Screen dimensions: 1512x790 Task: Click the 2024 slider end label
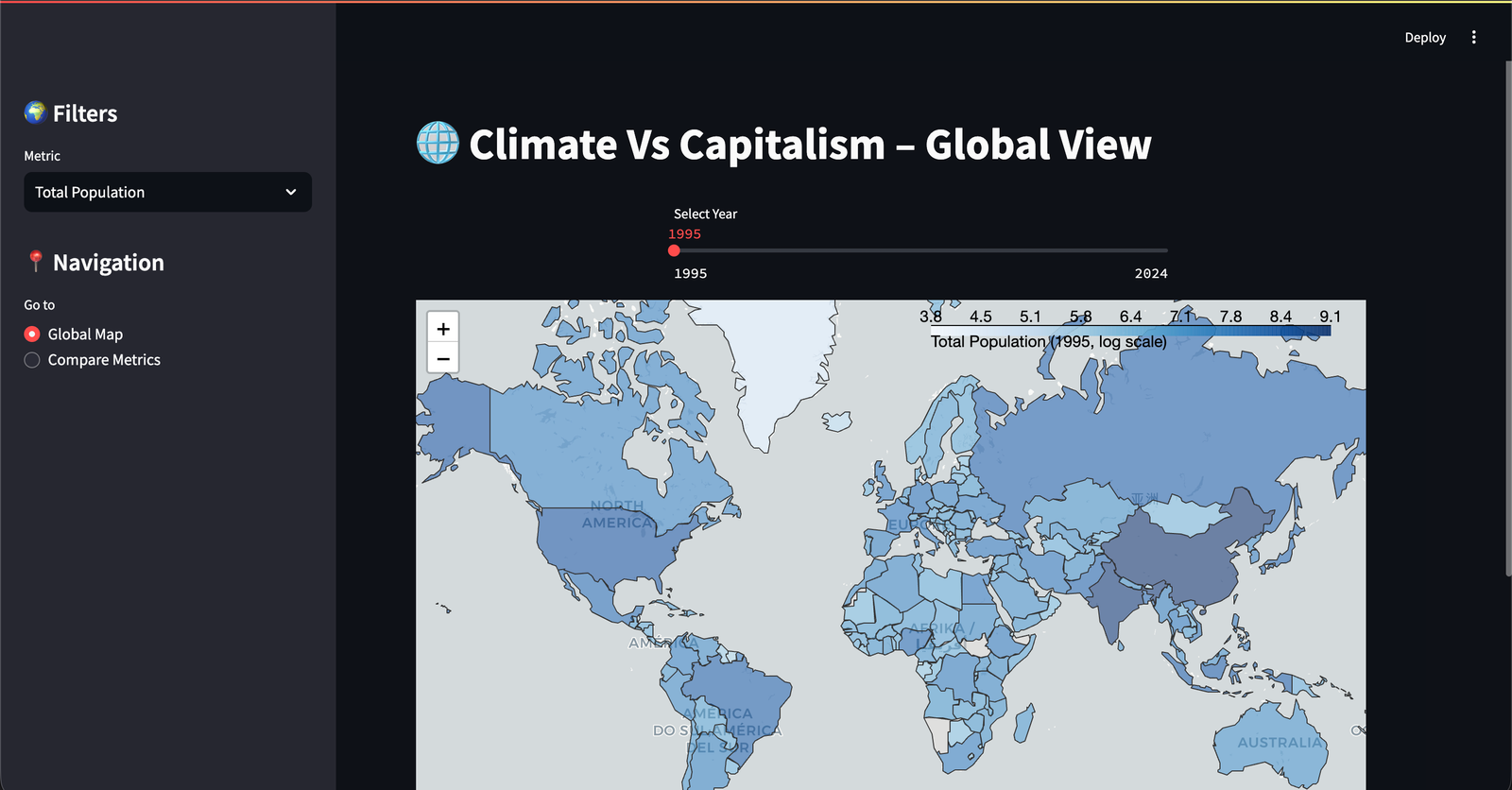(x=1151, y=273)
